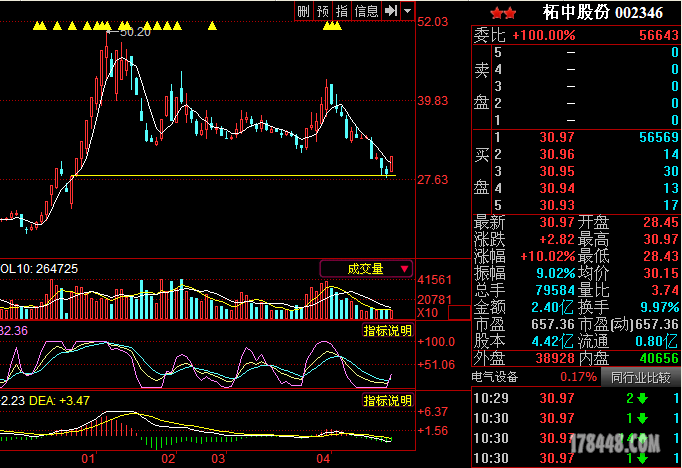Image resolution: width=682 pixels, height=468 pixels.
Task: Open the chart toolbar dropdown arrow
Action: coord(407,11)
